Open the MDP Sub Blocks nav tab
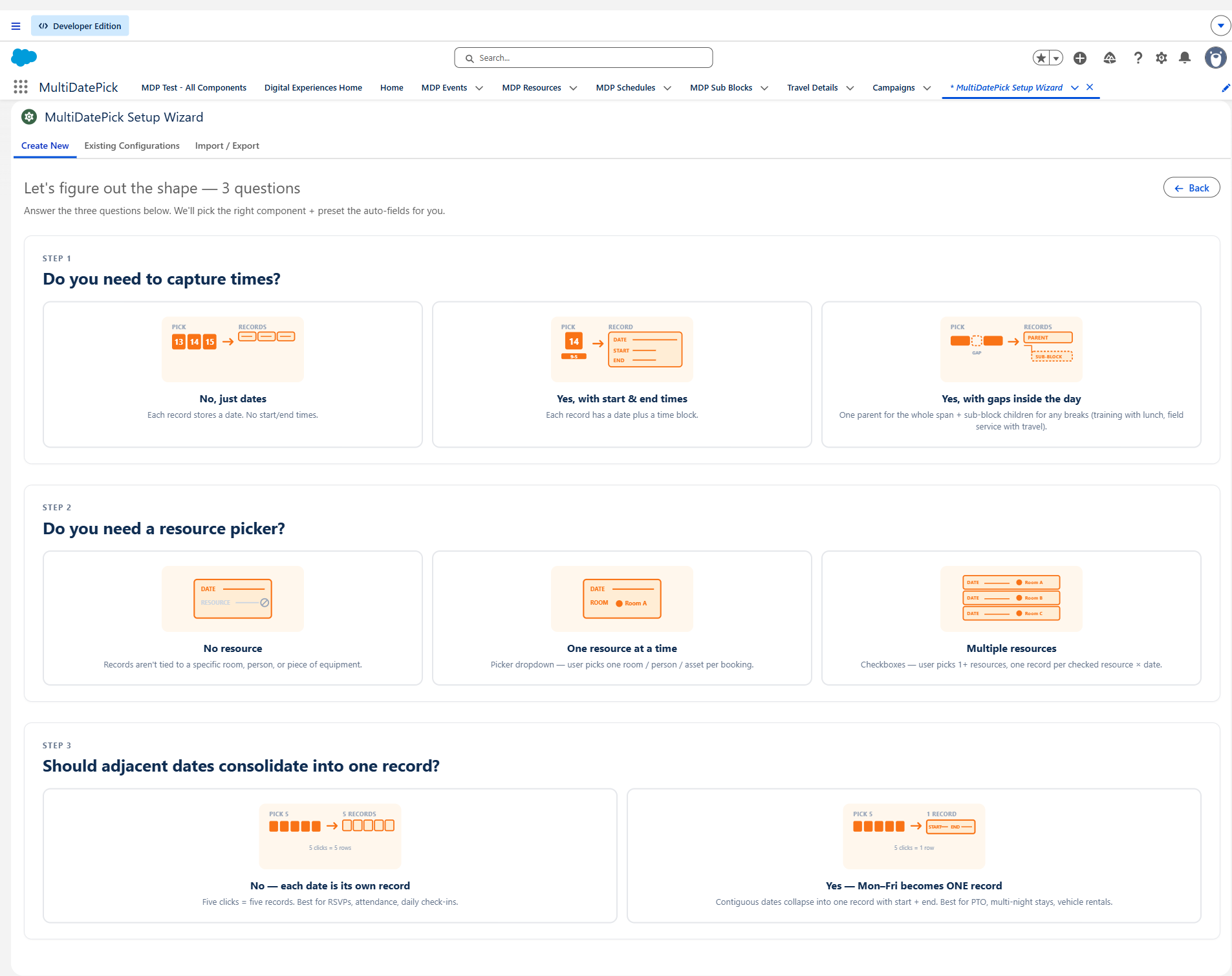The width and height of the screenshot is (1232, 976). [721, 88]
